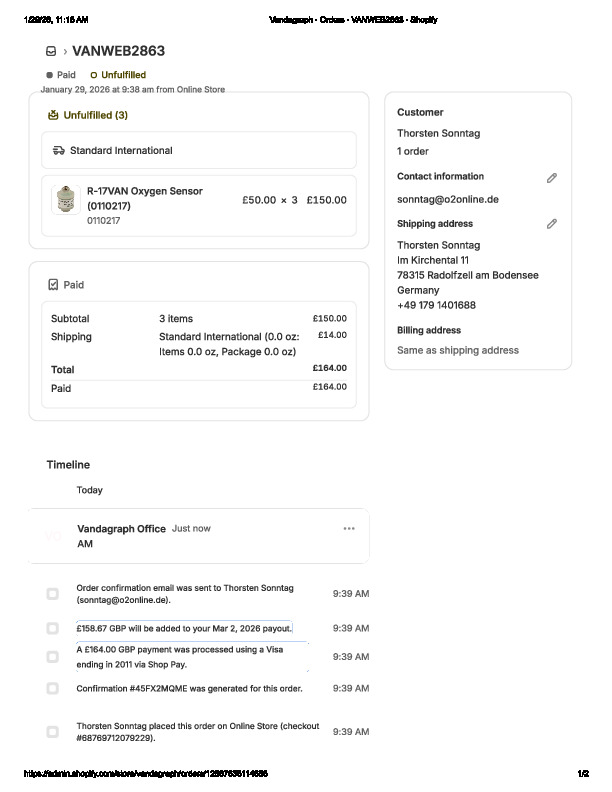The width and height of the screenshot is (612, 792).
Task: Click the breadcrumb chevron beside VANWEB2863
Action: [x=65, y=51]
